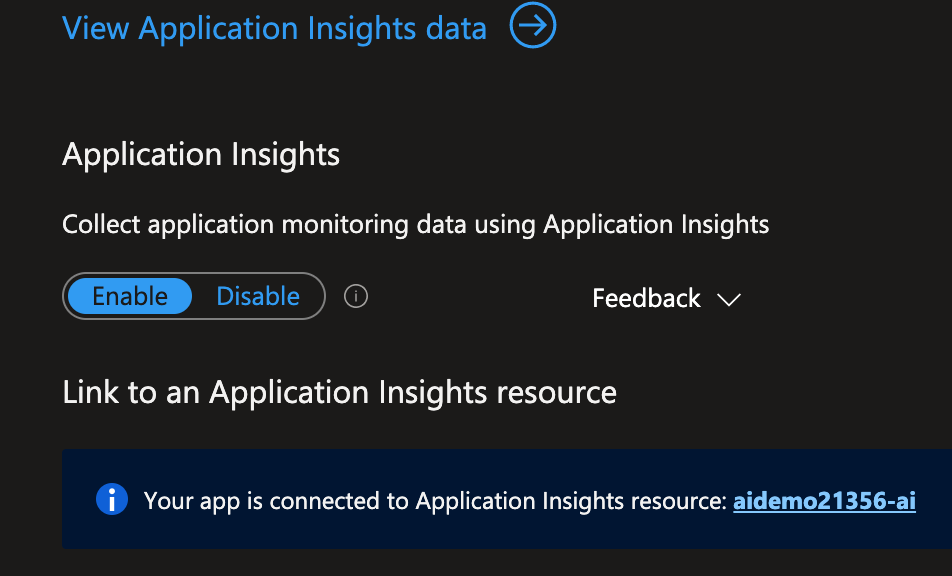Open the aidemo21356-ai resource link

[824, 501]
